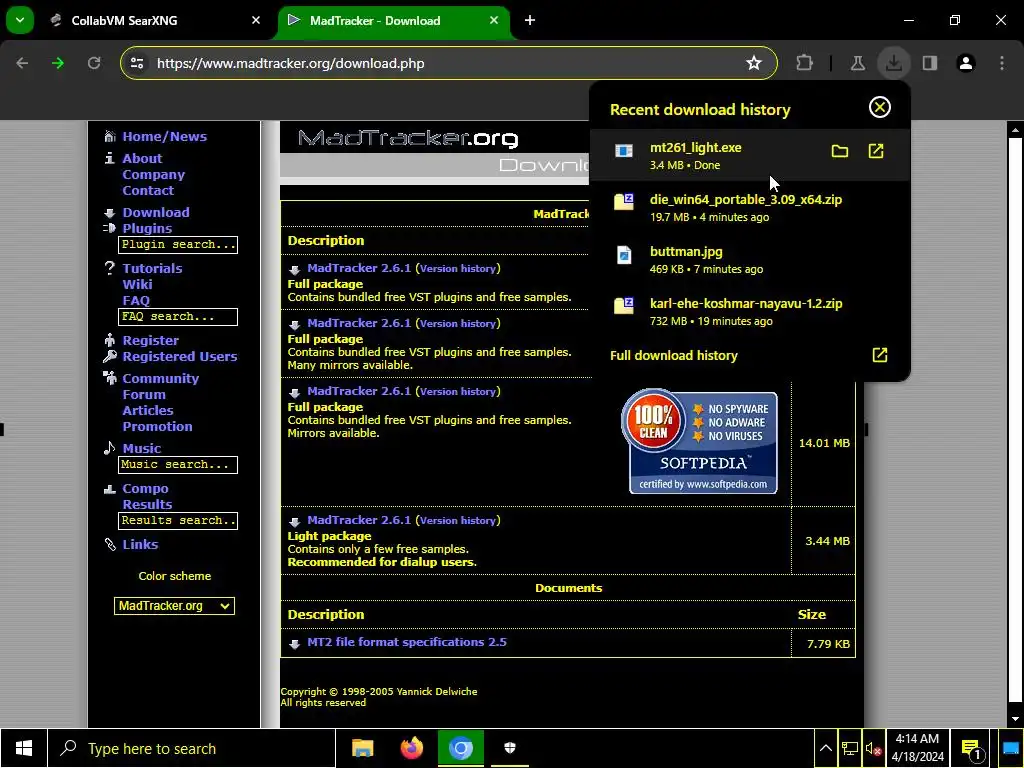1024x768 pixels.
Task: Open the Compo sidebar link
Action: coord(145,488)
